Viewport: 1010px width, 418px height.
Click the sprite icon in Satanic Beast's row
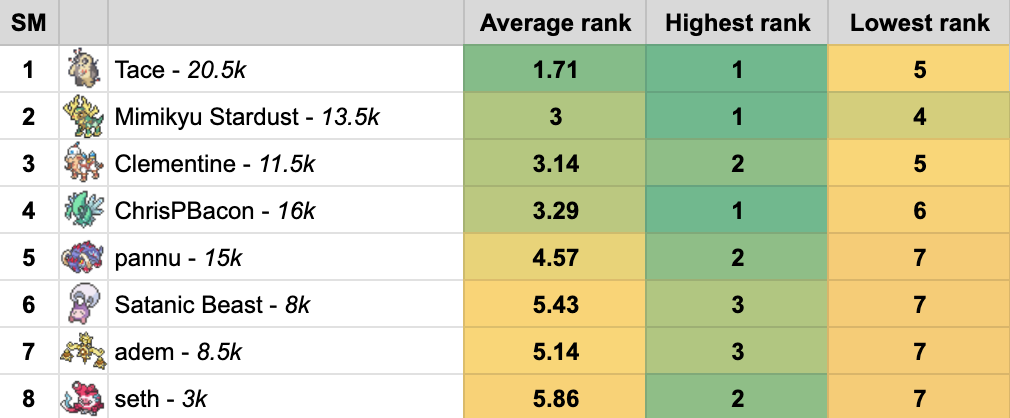coord(83,304)
